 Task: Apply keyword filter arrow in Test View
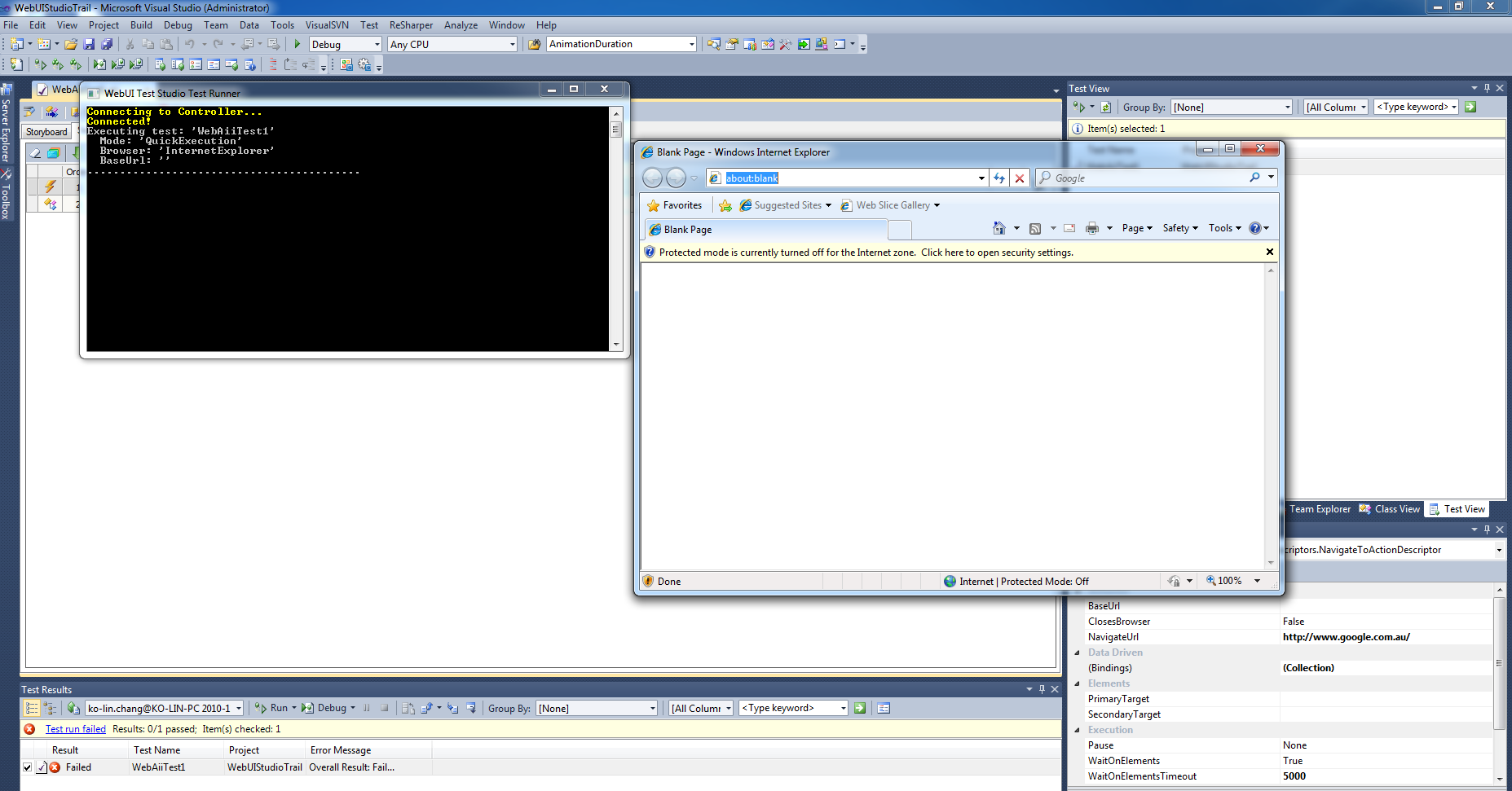(x=1470, y=107)
